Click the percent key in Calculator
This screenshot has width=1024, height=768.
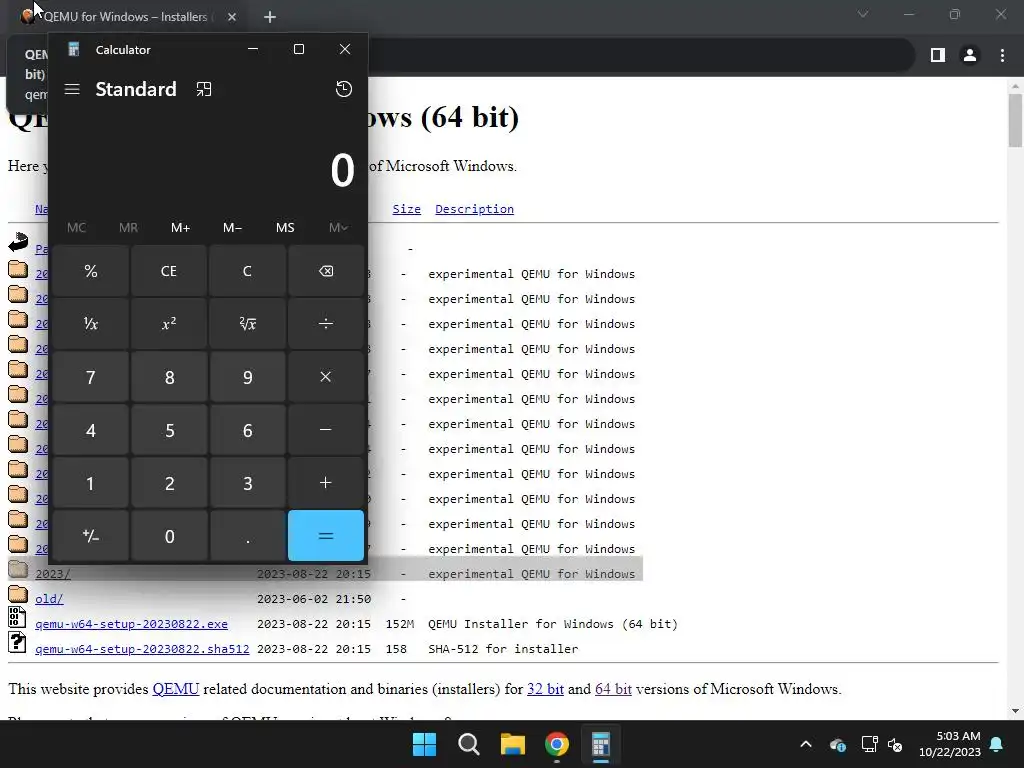pos(91,271)
